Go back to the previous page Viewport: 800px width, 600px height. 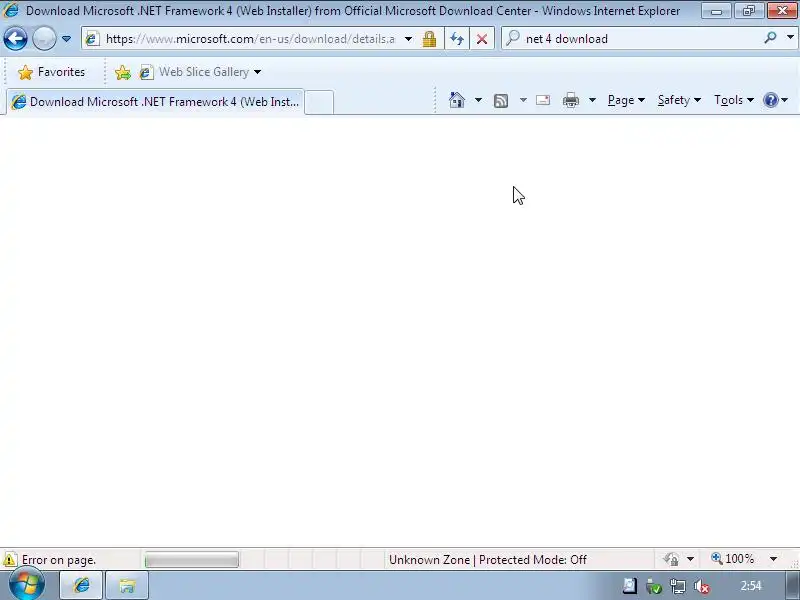point(15,39)
